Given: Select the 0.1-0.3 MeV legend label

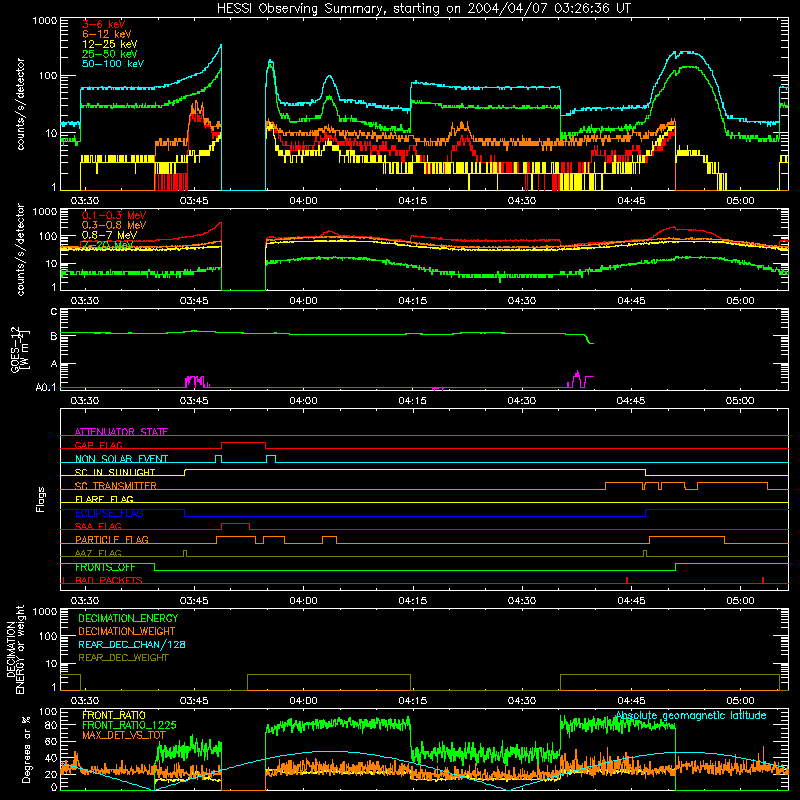Looking at the screenshot, I should [x=114, y=215].
